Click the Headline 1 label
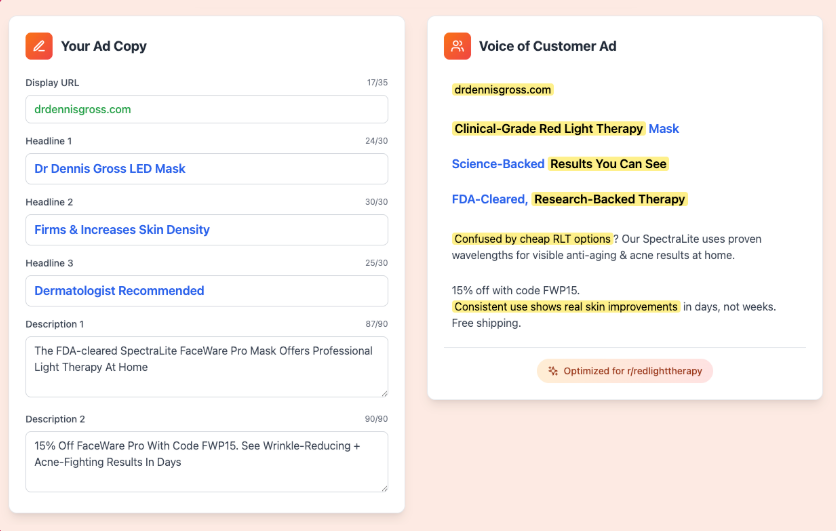The height and width of the screenshot is (531, 836). 49,141
